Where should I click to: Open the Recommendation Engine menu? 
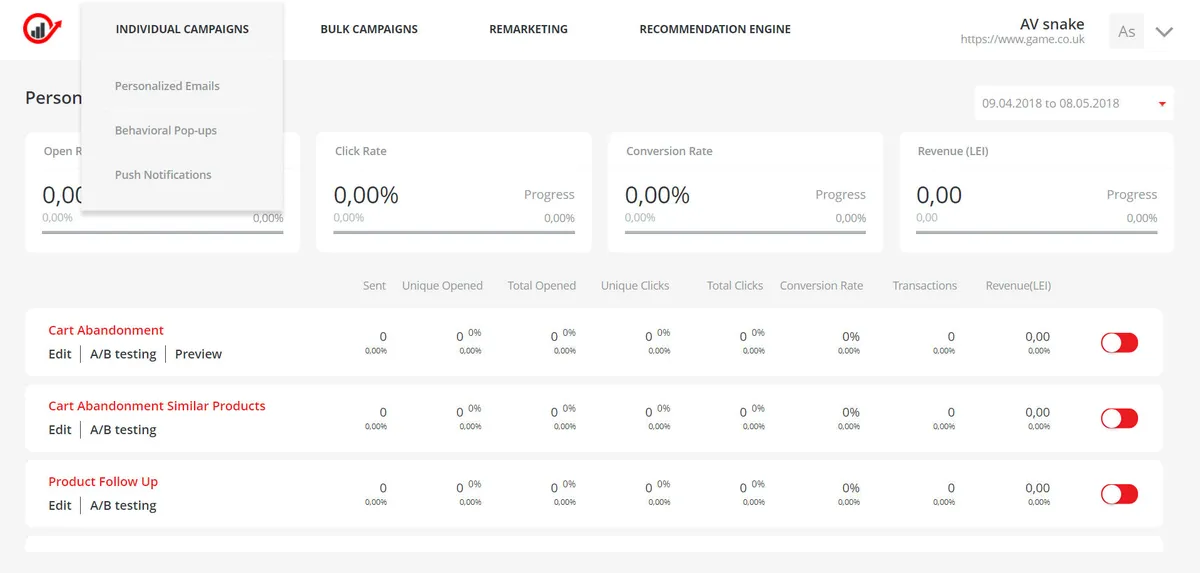click(x=715, y=29)
